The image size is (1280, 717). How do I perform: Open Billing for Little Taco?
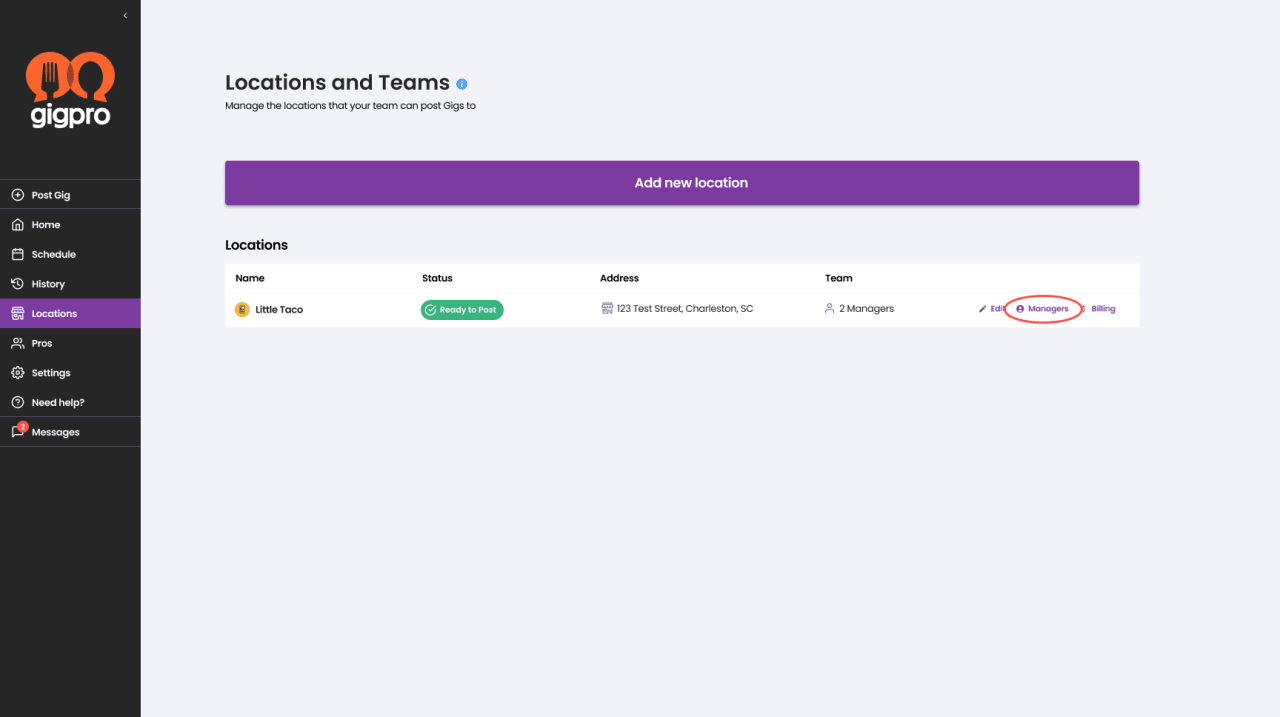(1098, 309)
